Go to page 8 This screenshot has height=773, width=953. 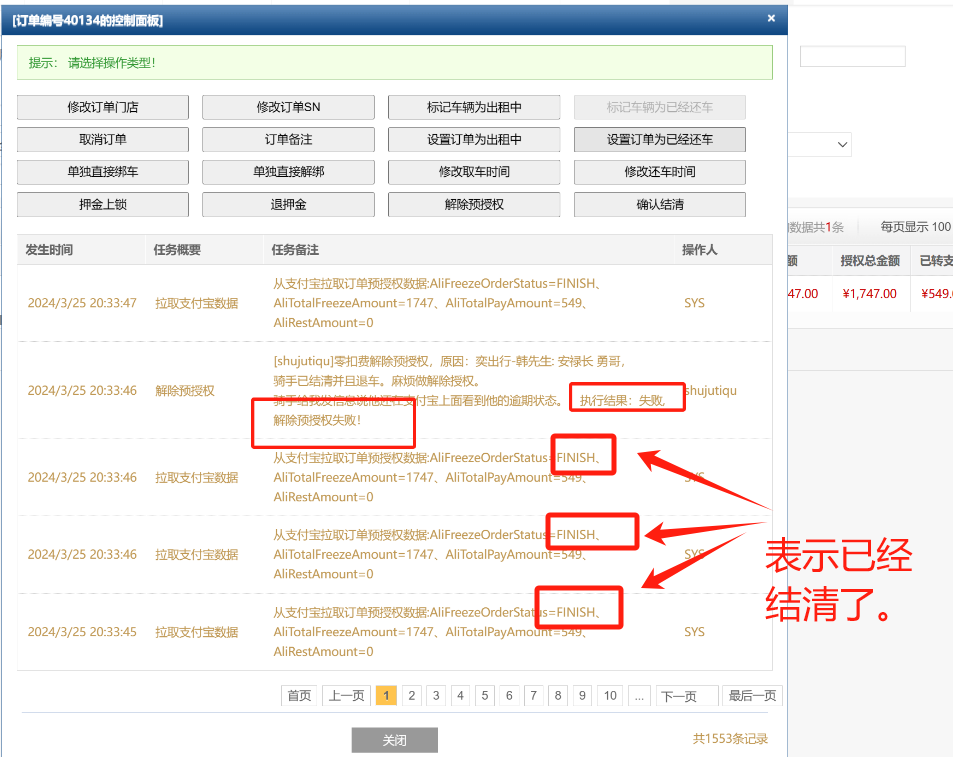557,695
